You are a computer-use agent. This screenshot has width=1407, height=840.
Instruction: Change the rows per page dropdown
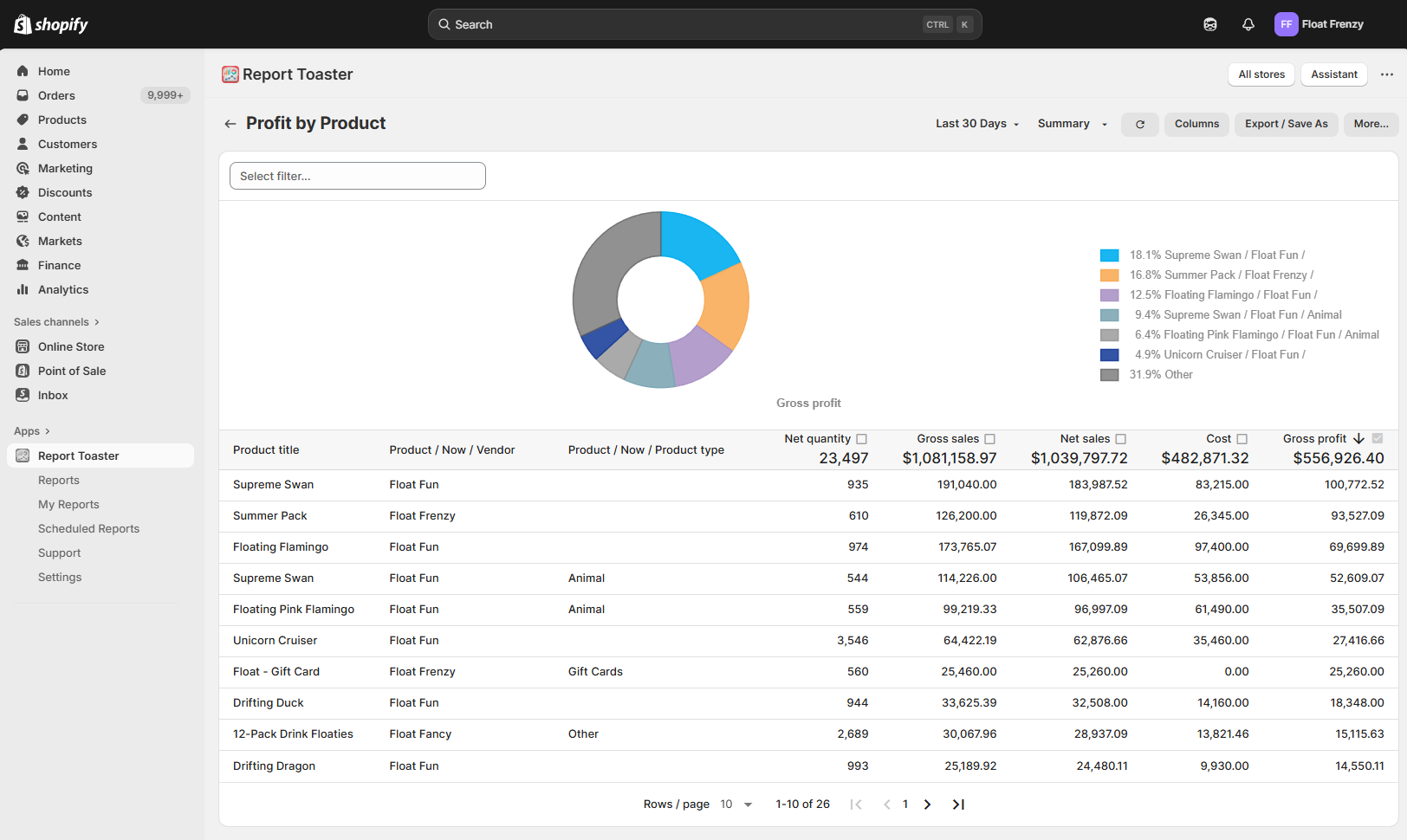click(736, 804)
